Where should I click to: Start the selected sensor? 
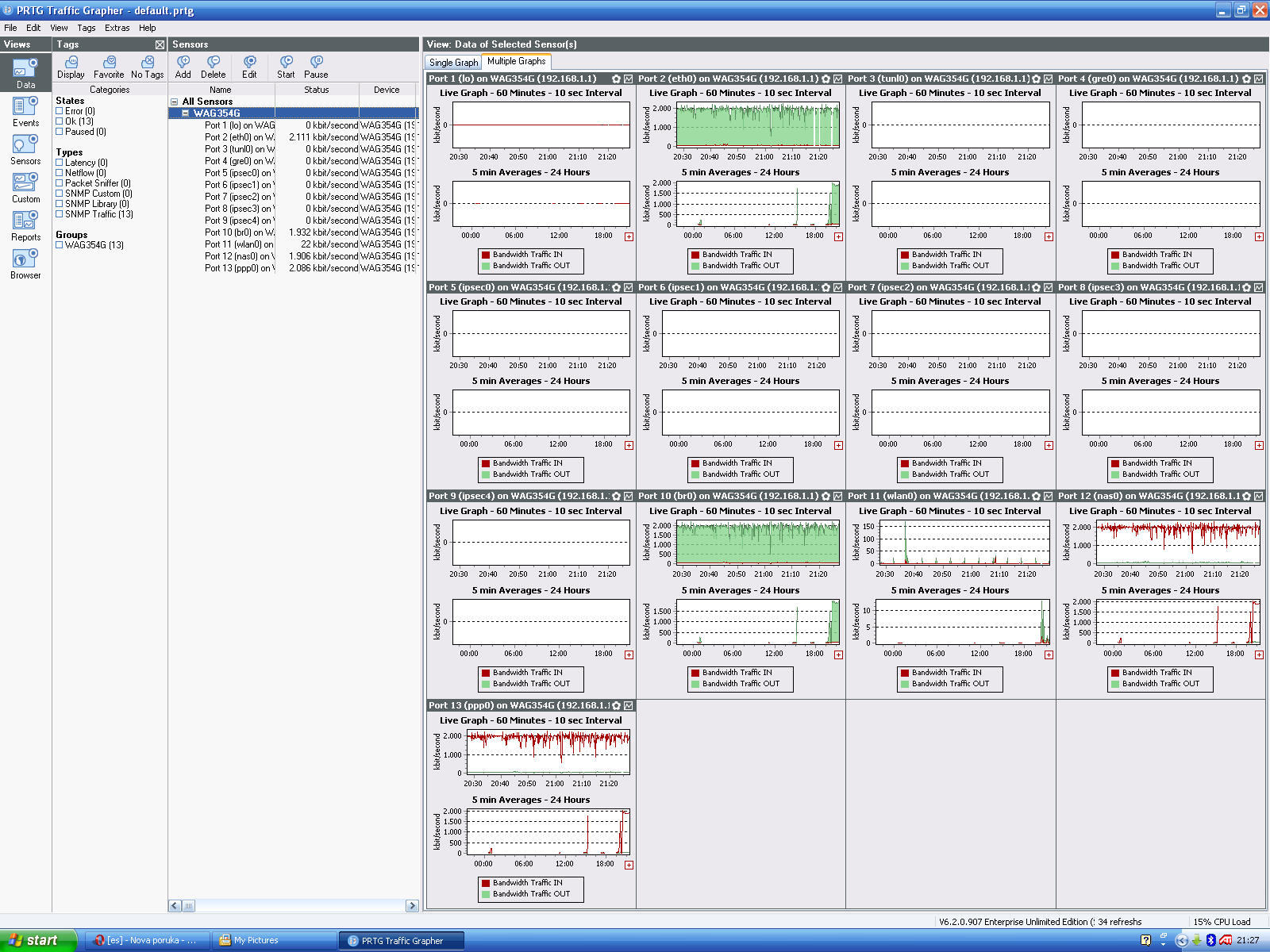pos(286,67)
